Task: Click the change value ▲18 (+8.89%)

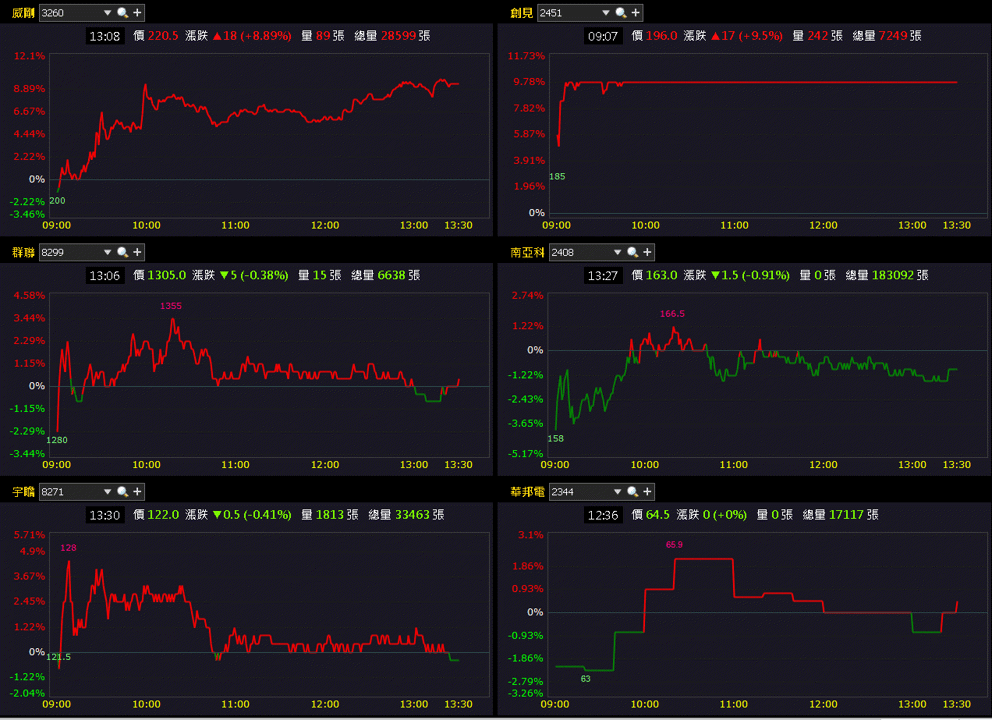Action: pos(252,36)
